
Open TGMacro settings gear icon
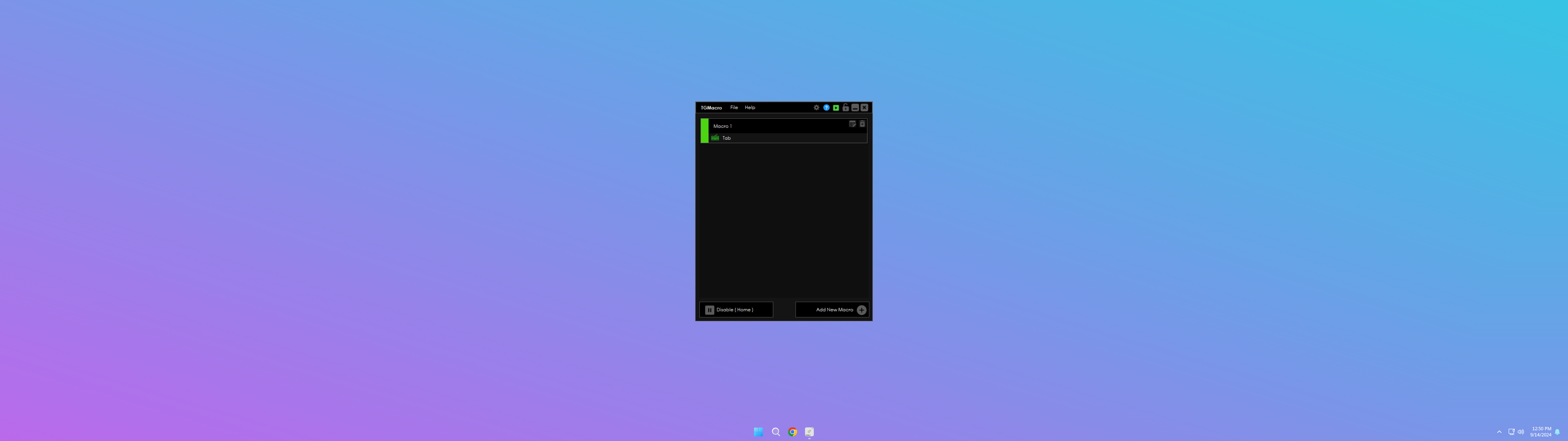tap(816, 107)
